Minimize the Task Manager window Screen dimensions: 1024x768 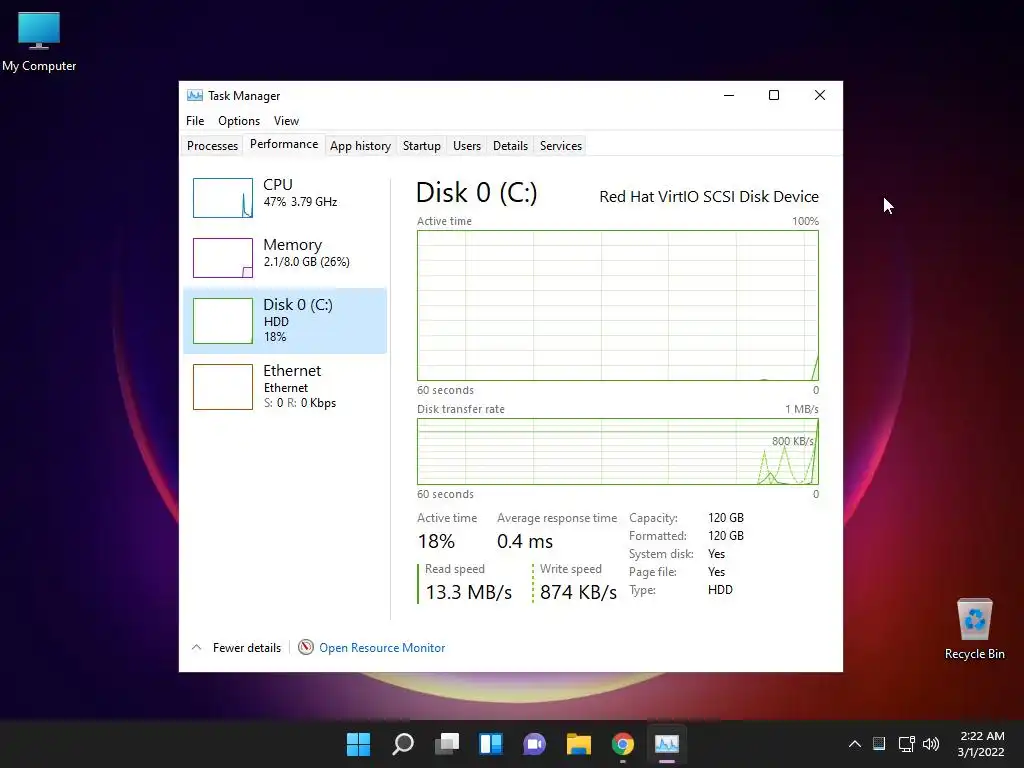[729, 95]
